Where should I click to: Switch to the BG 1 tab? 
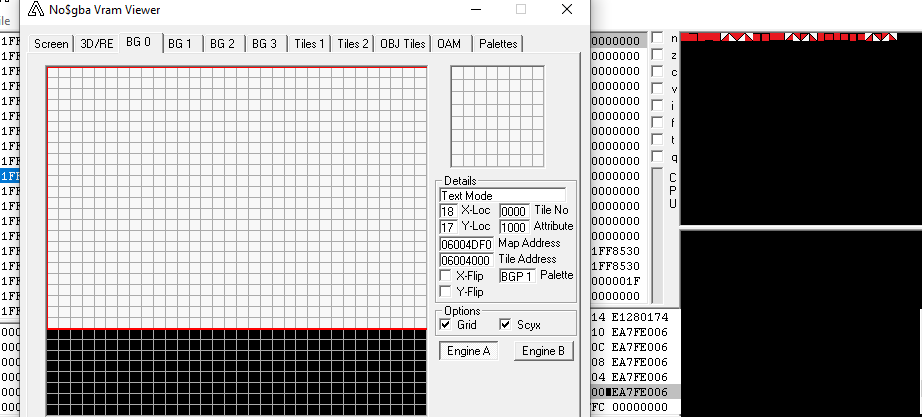180,44
